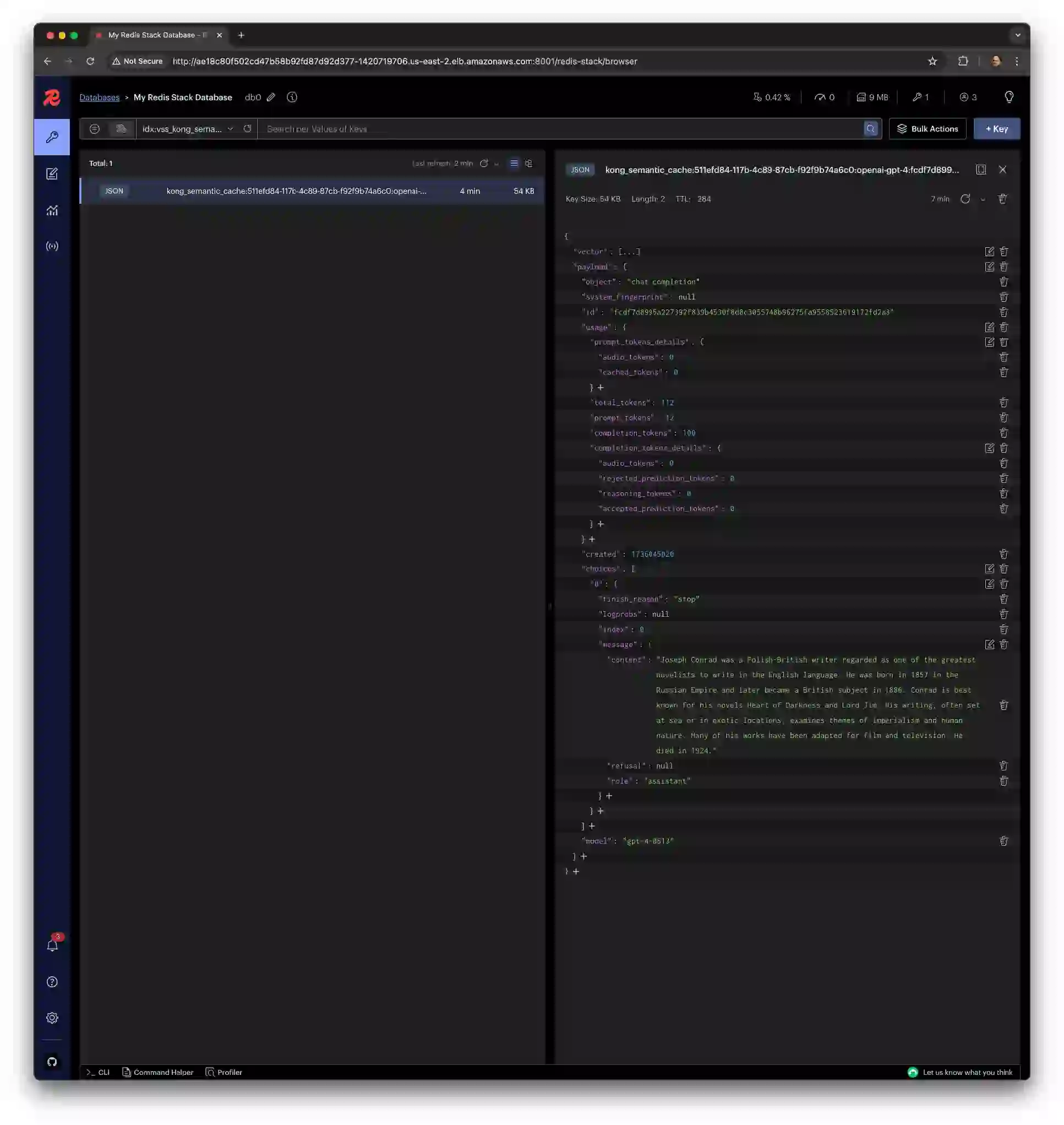Screen dimensions: 1064x1125
Task: Open browser extensions puzzle icon
Action: tap(963, 61)
